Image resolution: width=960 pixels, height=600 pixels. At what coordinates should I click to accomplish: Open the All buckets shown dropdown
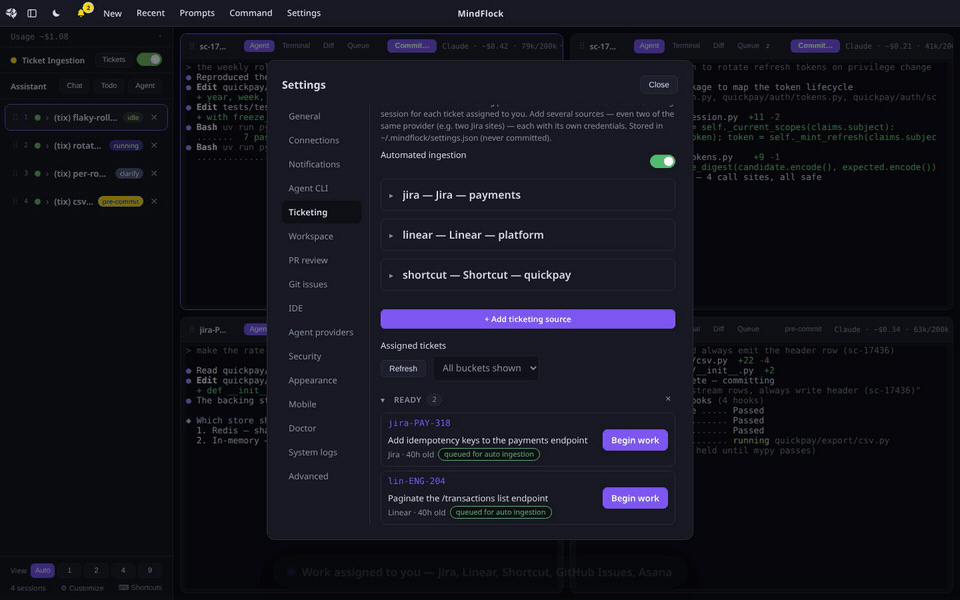click(x=486, y=368)
